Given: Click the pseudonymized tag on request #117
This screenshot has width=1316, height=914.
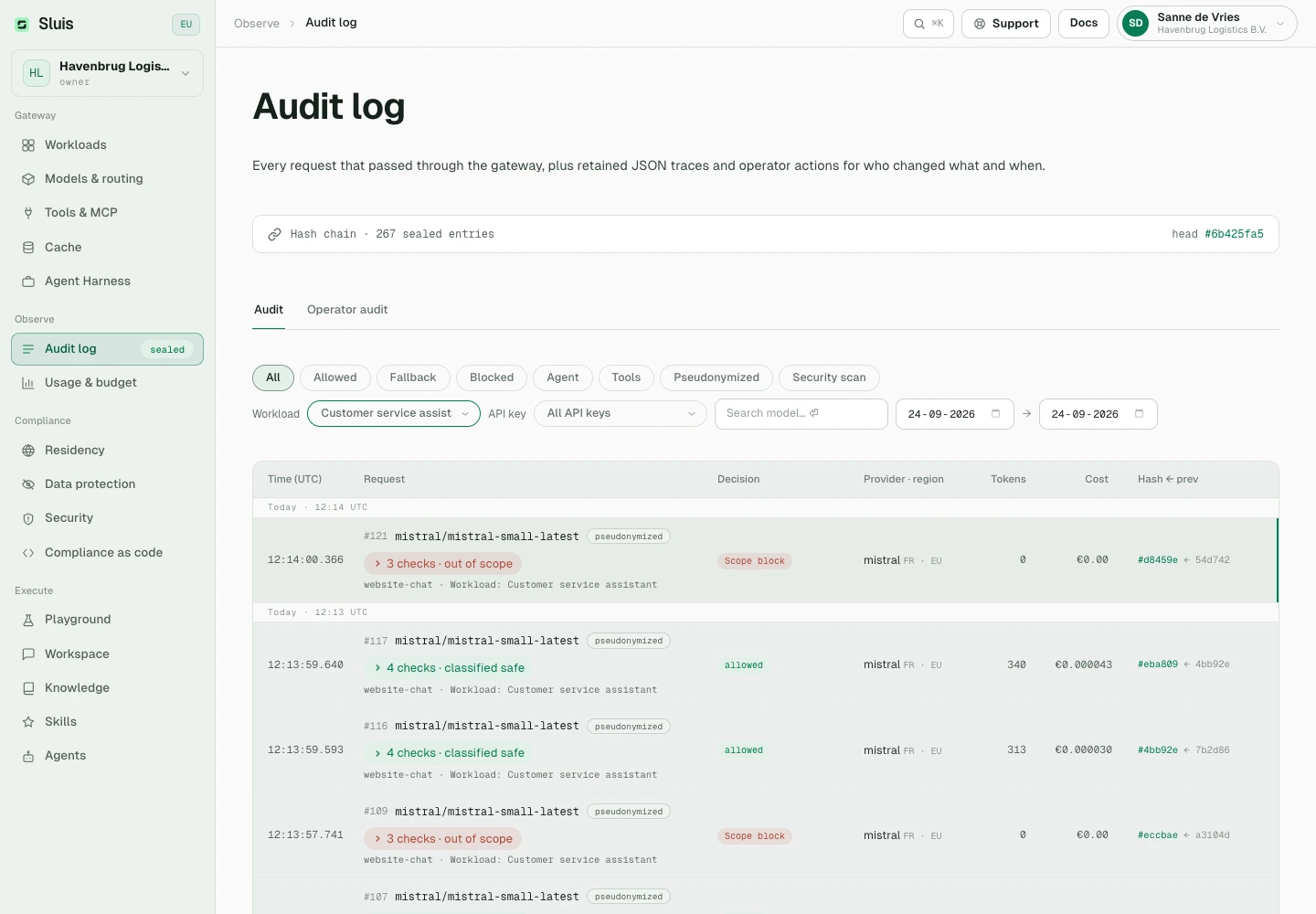Looking at the screenshot, I should (x=629, y=641).
